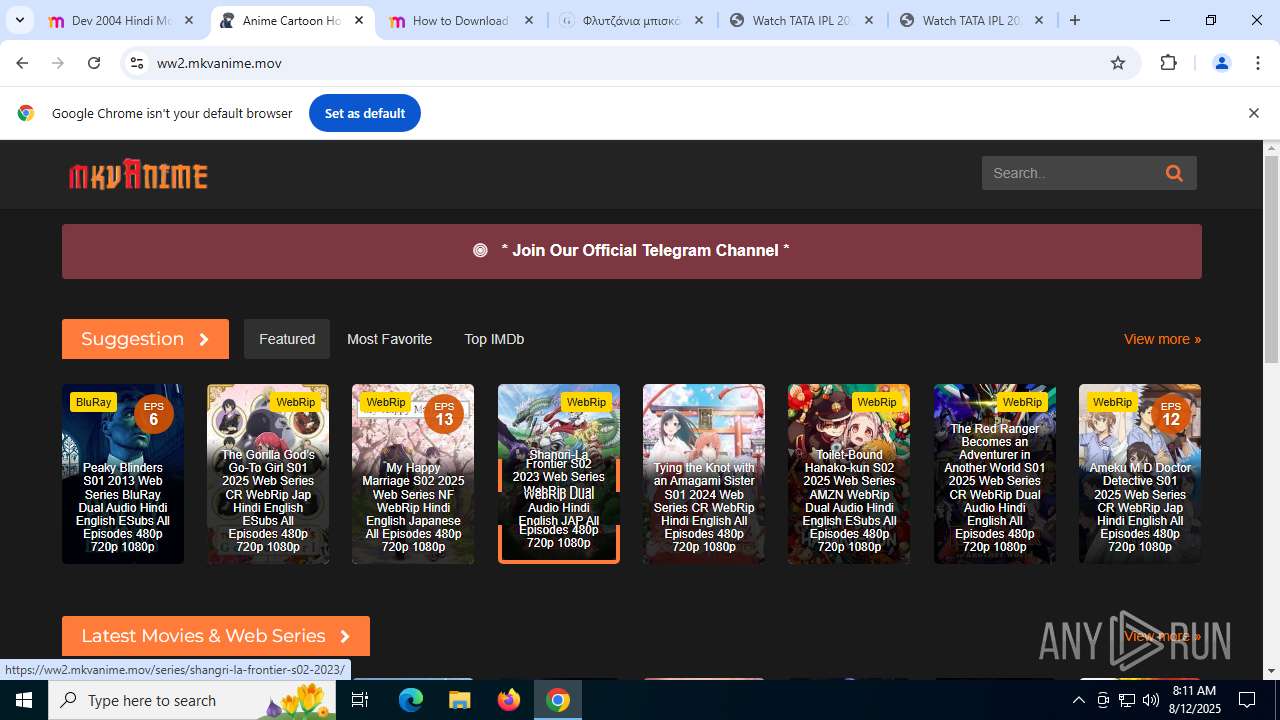
Task: Dismiss the default browser notification bar
Action: (1253, 113)
